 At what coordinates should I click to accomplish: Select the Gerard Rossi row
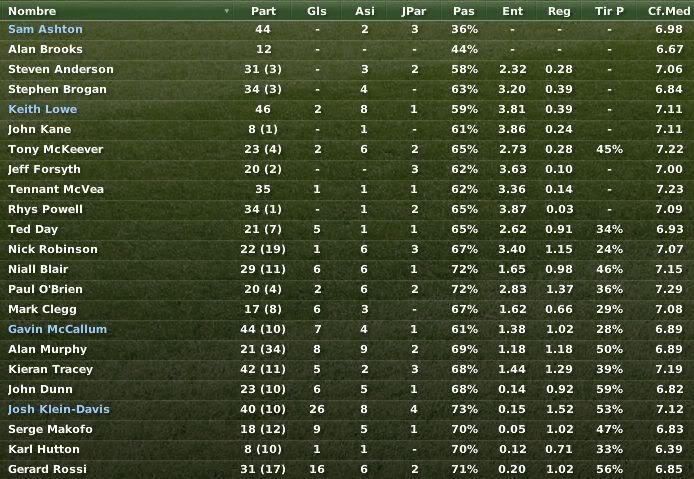pos(347,469)
